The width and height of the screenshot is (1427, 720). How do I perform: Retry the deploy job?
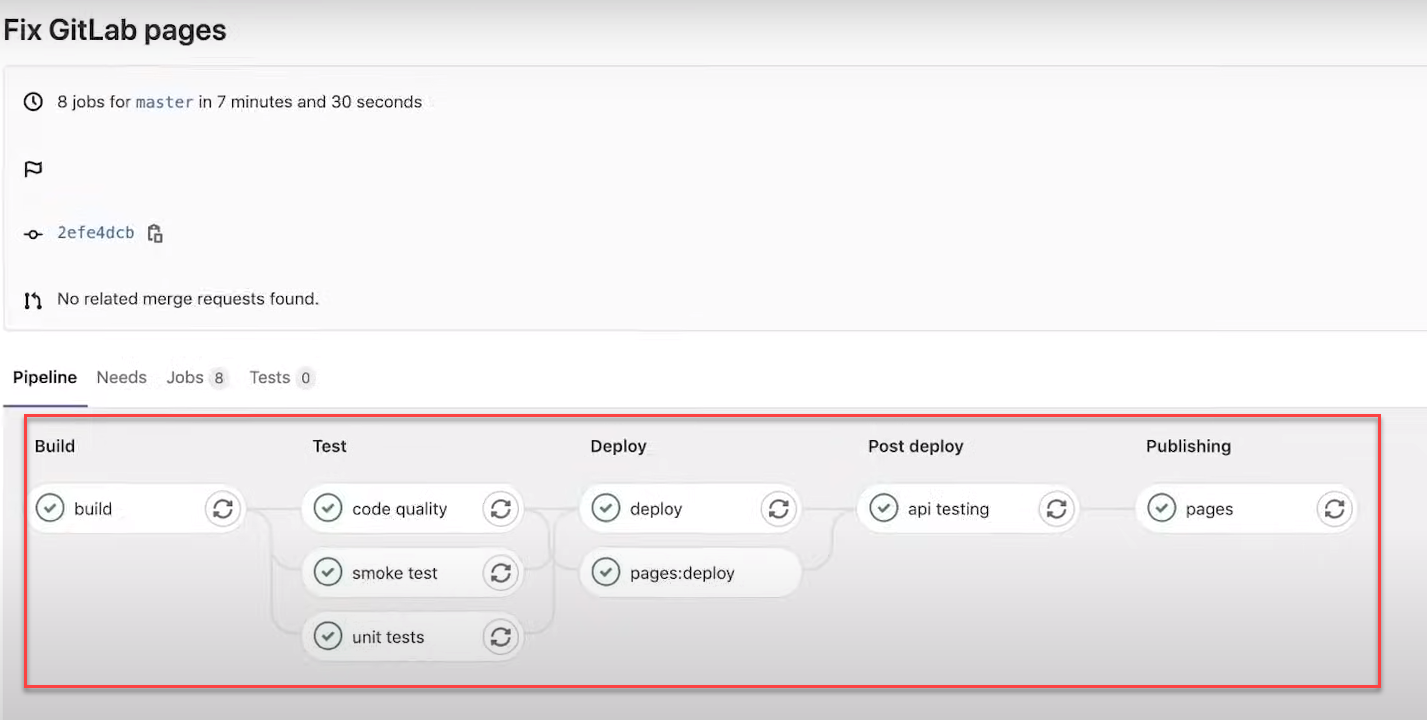[778, 508]
